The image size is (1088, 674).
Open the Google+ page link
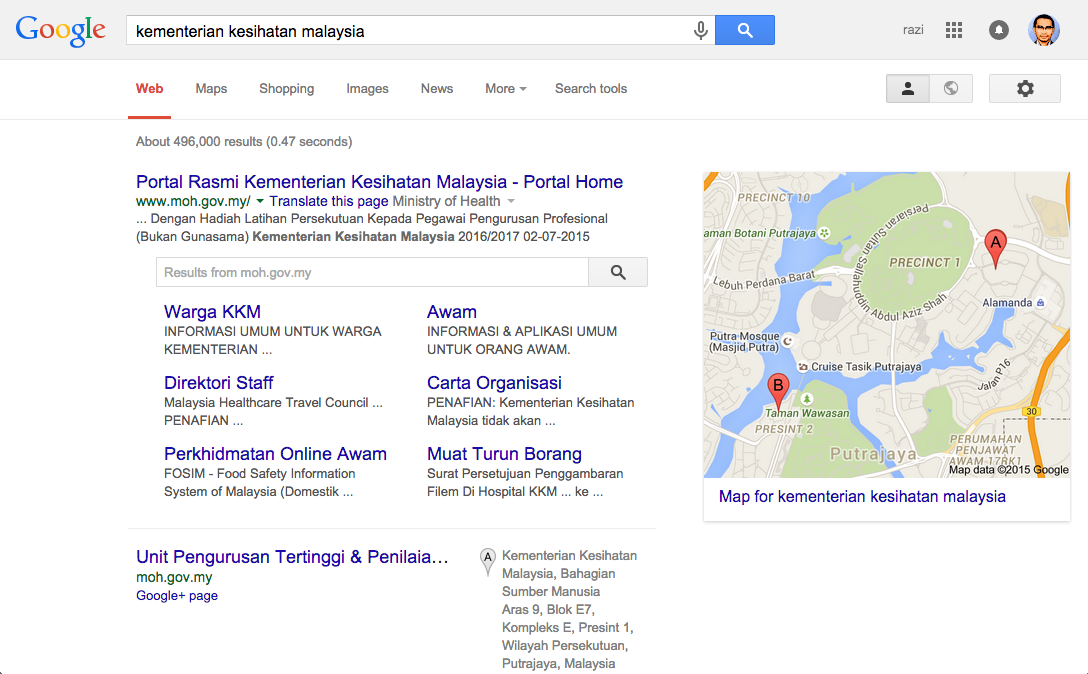coord(177,596)
